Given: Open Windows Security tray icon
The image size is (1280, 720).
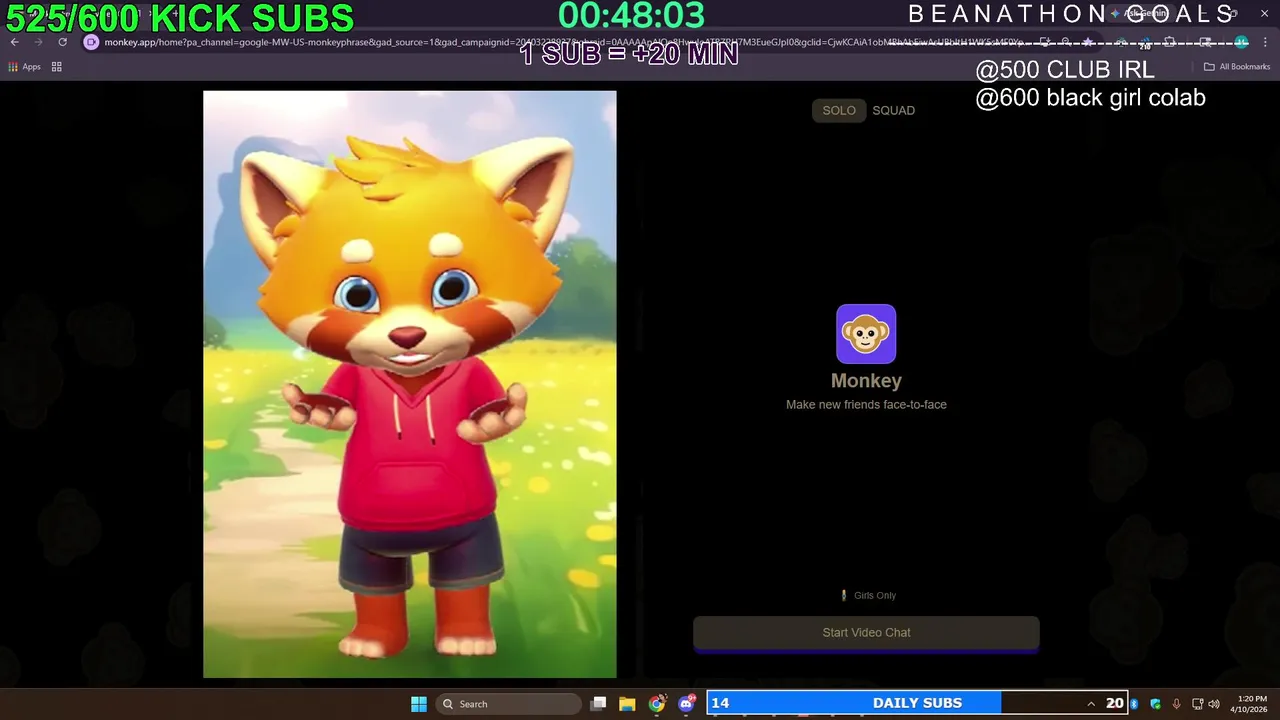Looking at the screenshot, I should (1155, 704).
